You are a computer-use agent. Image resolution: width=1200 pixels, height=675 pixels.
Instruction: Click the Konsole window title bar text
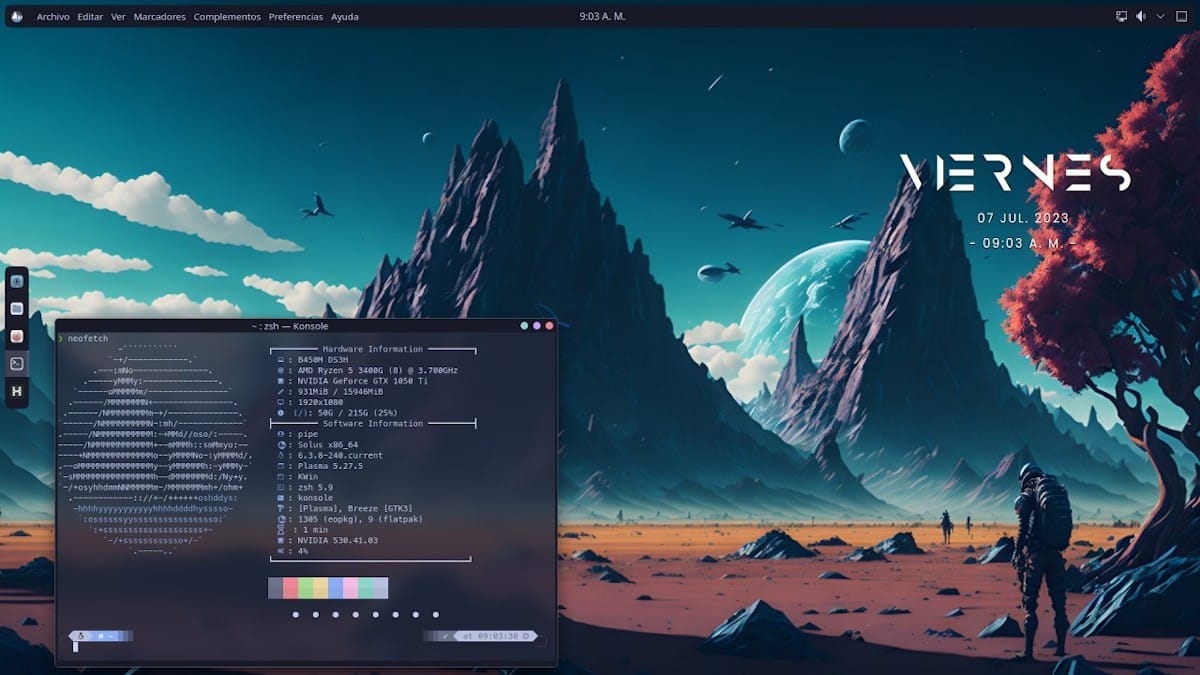[290, 326]
